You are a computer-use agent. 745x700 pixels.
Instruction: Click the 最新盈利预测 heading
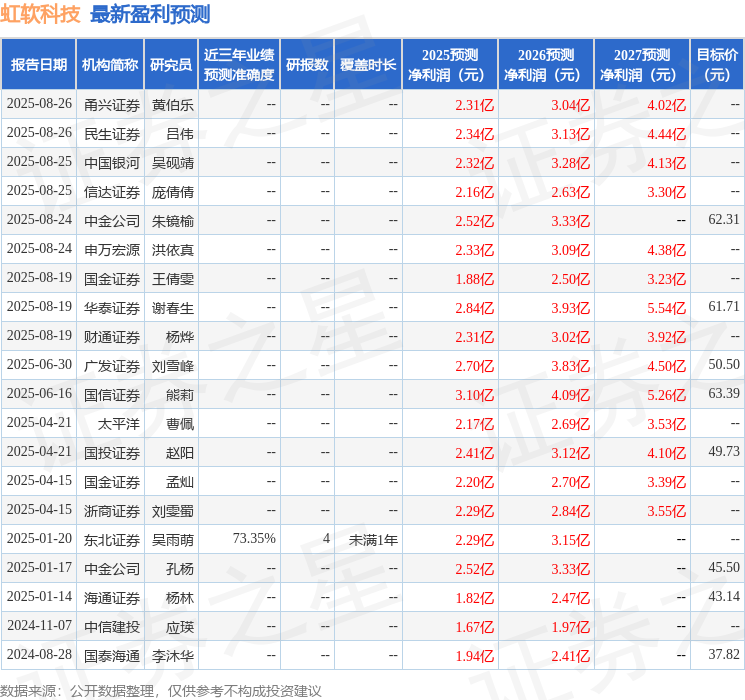point(150,14)
